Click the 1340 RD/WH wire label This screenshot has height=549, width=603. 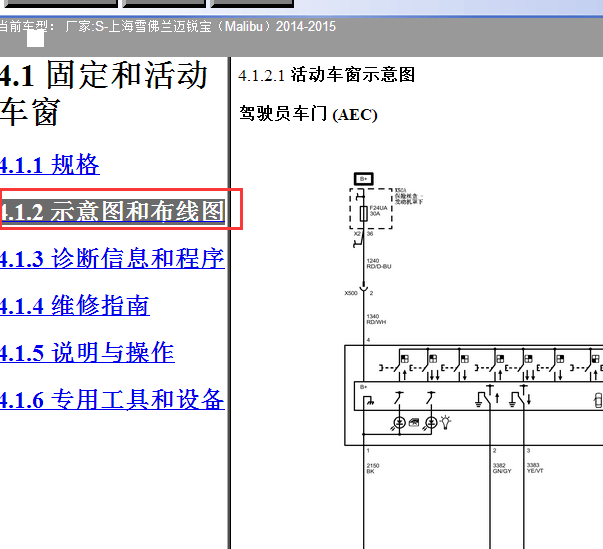pos(376,319)
